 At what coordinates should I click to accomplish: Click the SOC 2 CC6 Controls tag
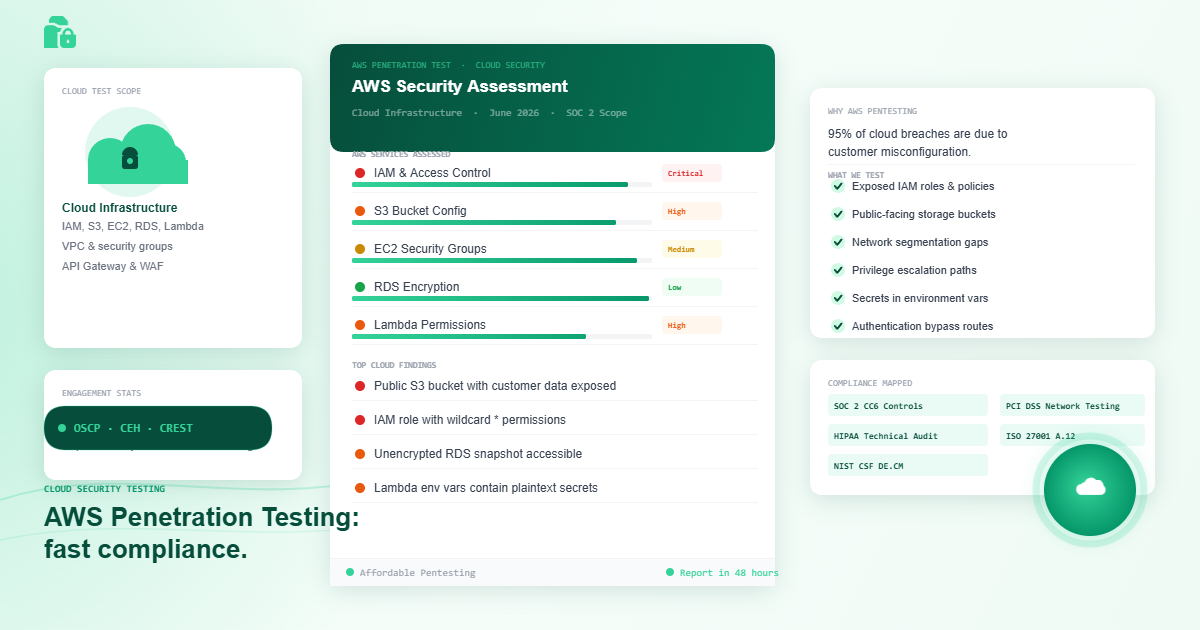point(908,405)
